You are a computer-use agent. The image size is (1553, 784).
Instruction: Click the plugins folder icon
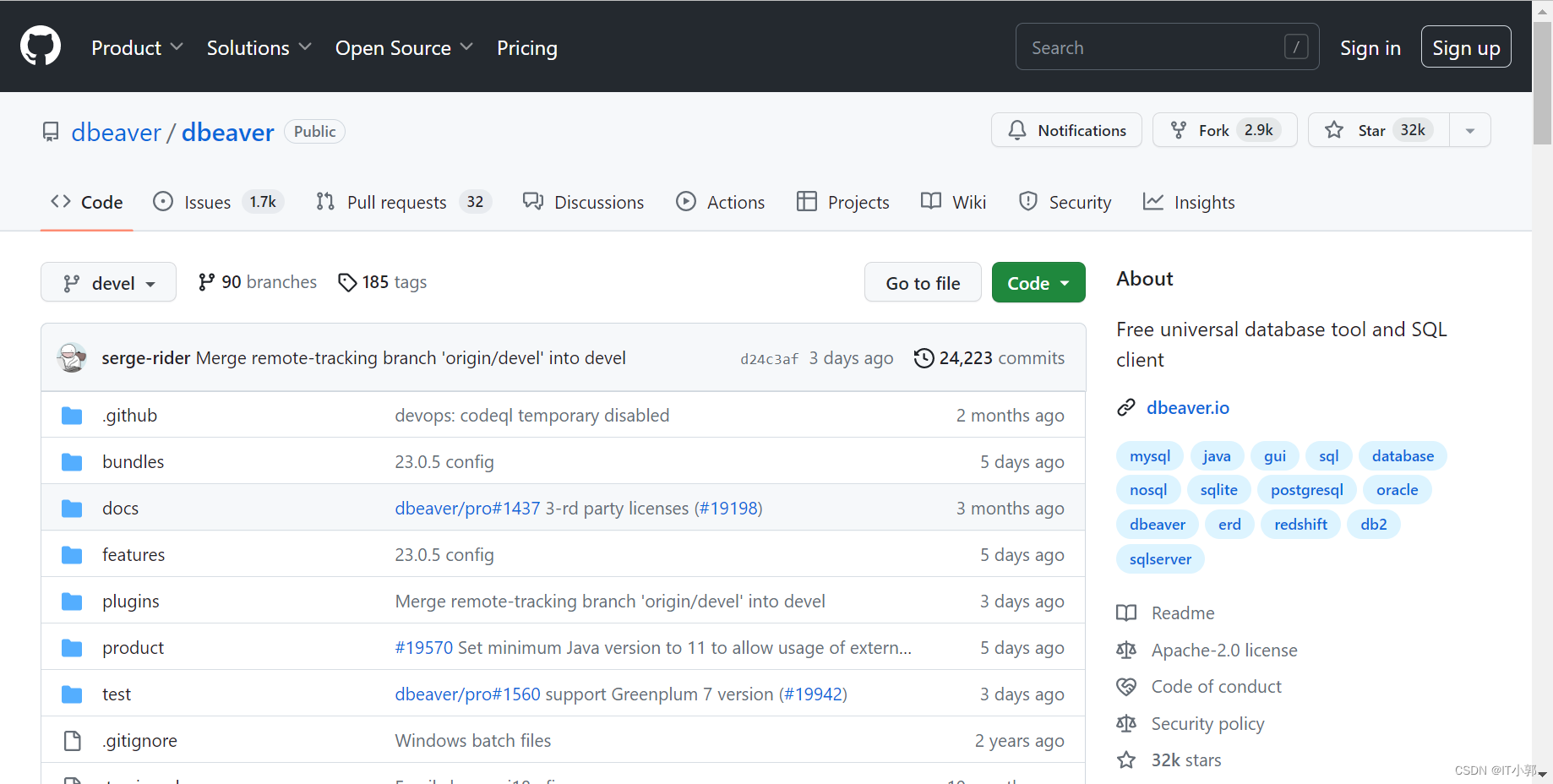coord(72,602)
